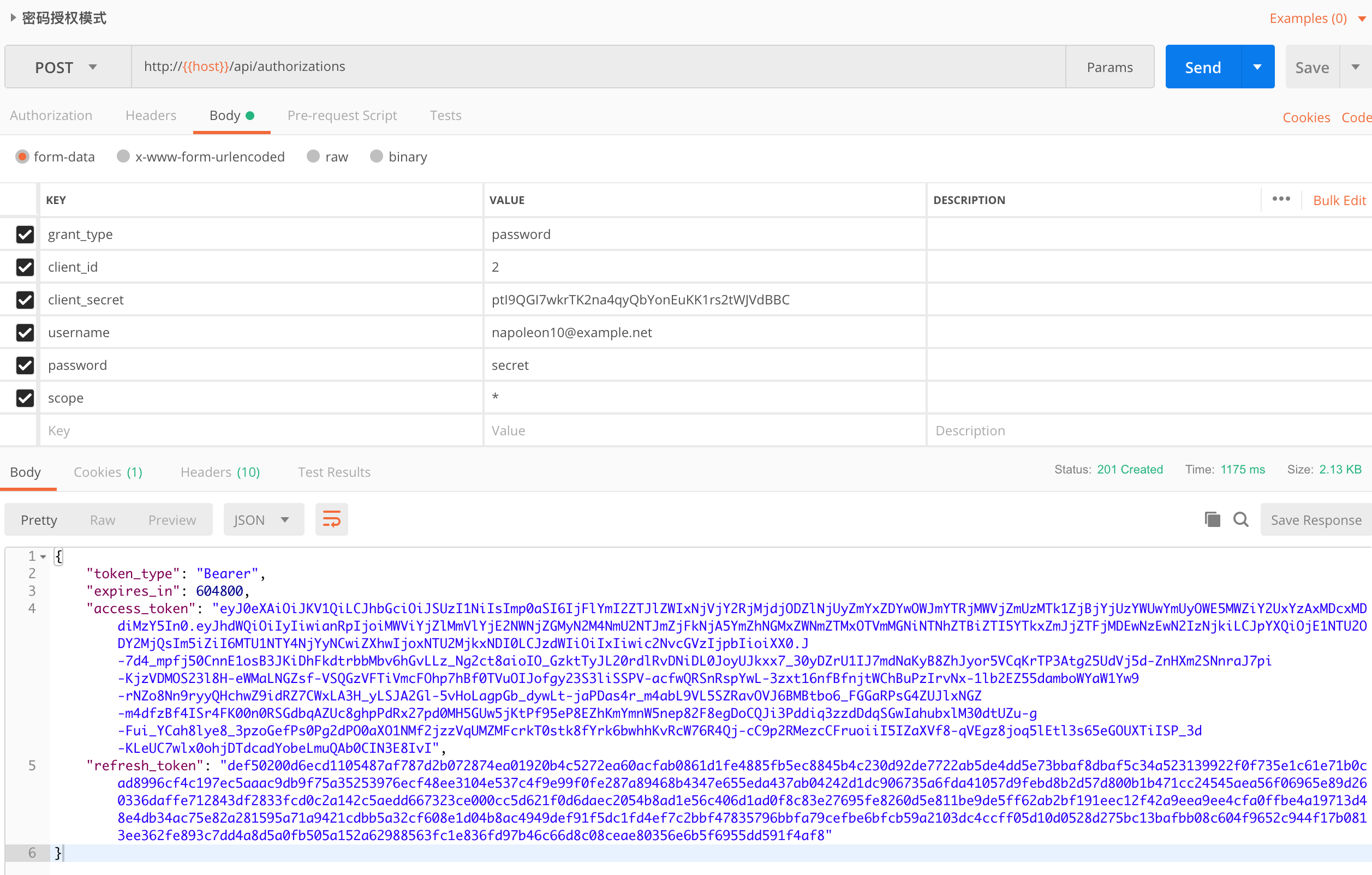Open the Send button dropdown arrow
The image size is (1372, 875).
[1257, 67]
